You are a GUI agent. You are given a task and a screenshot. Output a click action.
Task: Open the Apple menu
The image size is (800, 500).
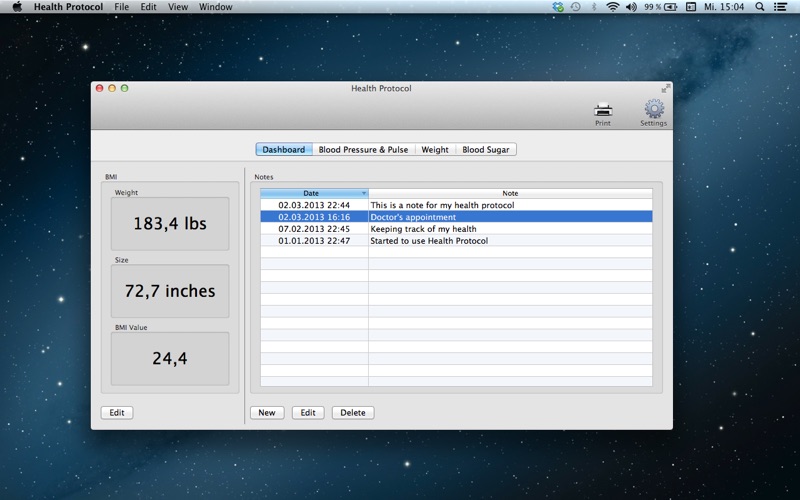[17, 7]
